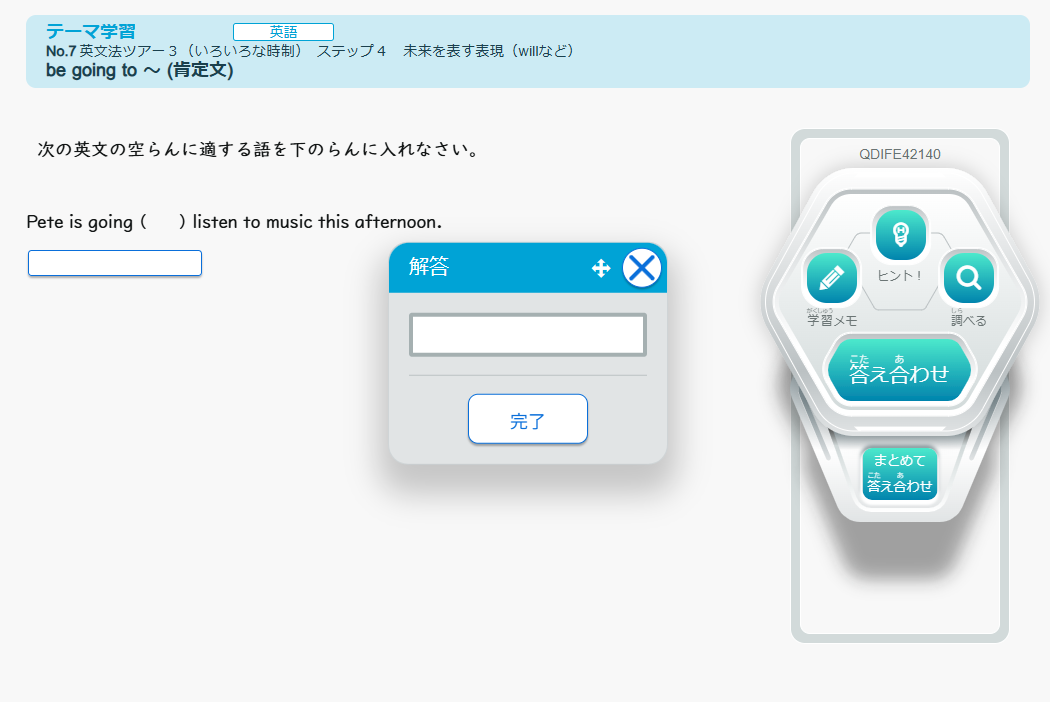
Task: Click the QDIFE42140 question code
Action: (x=899, y=154)
